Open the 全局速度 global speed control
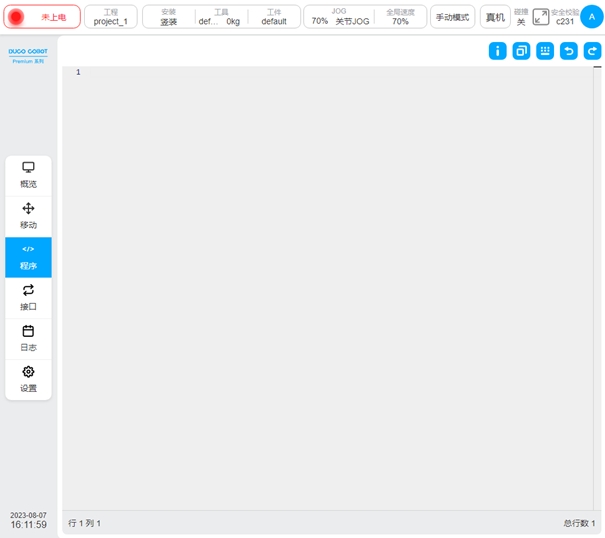Image resolution: width=605 pixels, height=538 pixels. [400, 17]
